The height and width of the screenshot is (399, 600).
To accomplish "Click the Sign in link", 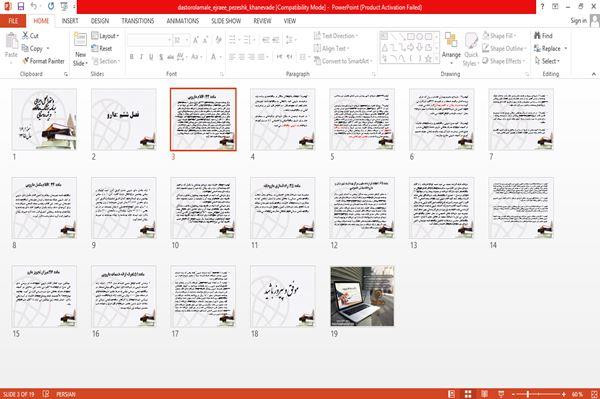I will point(578,21).
